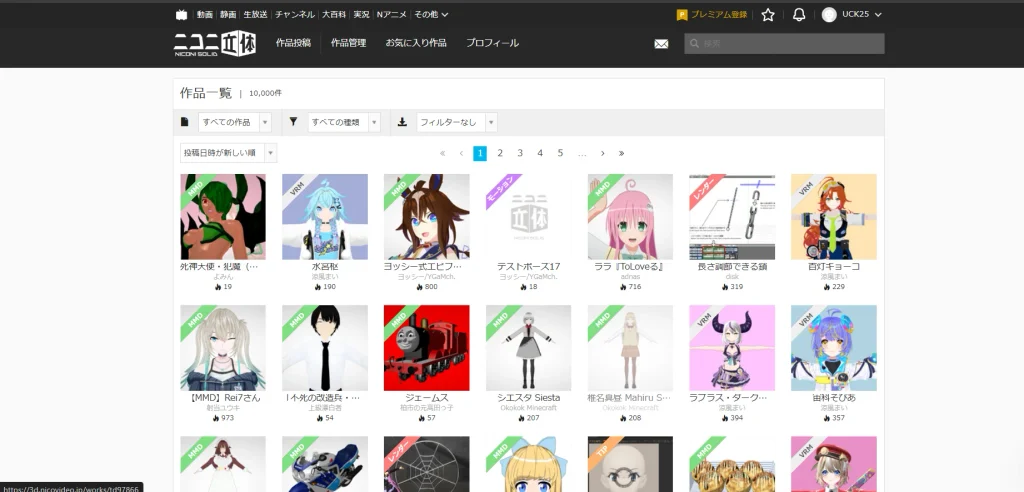The width and height of the screenshot is (1024, 492).
Task: Click author disk under chain work
Action: click(732, 277)
